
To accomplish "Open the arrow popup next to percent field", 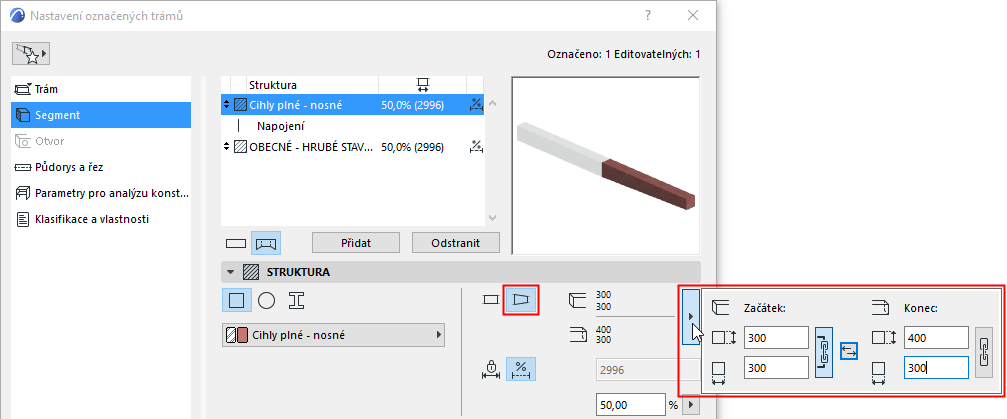I will click(x=690, y=406).
